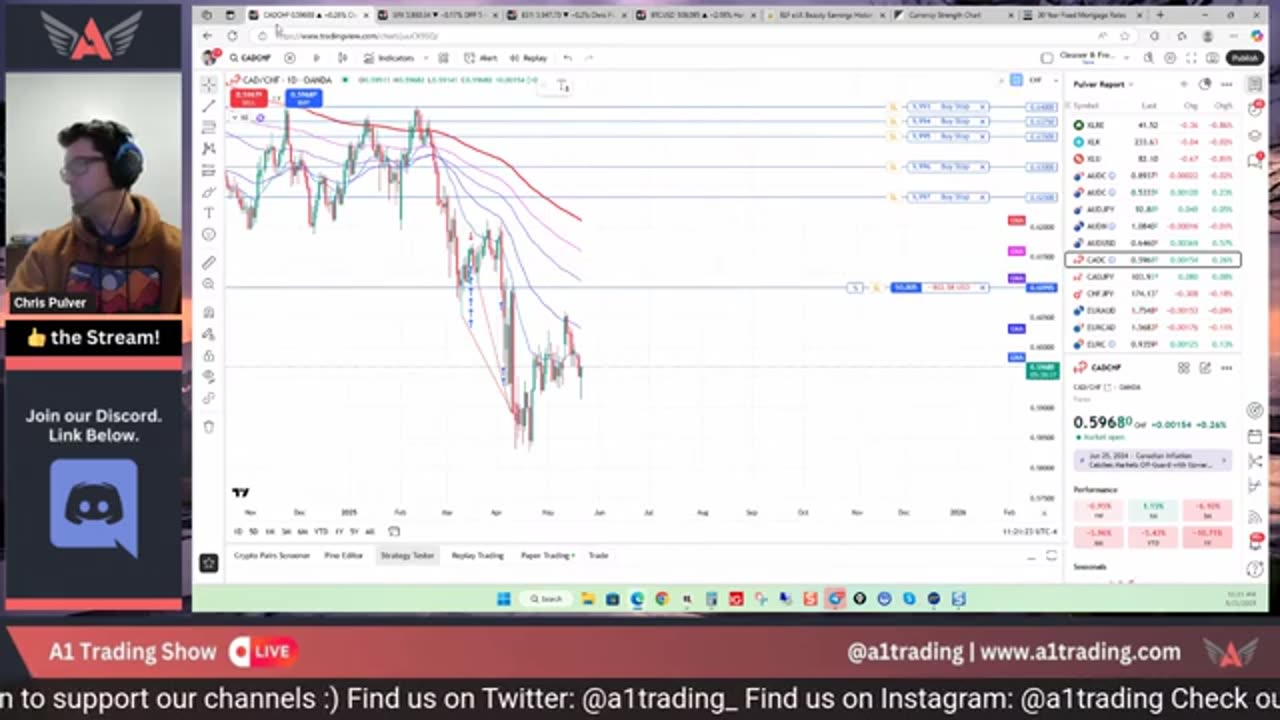Select the XLRE row in the watchlist
Image resolution: width=1280 pixels, height=720 pixels.
(1154, 125)
